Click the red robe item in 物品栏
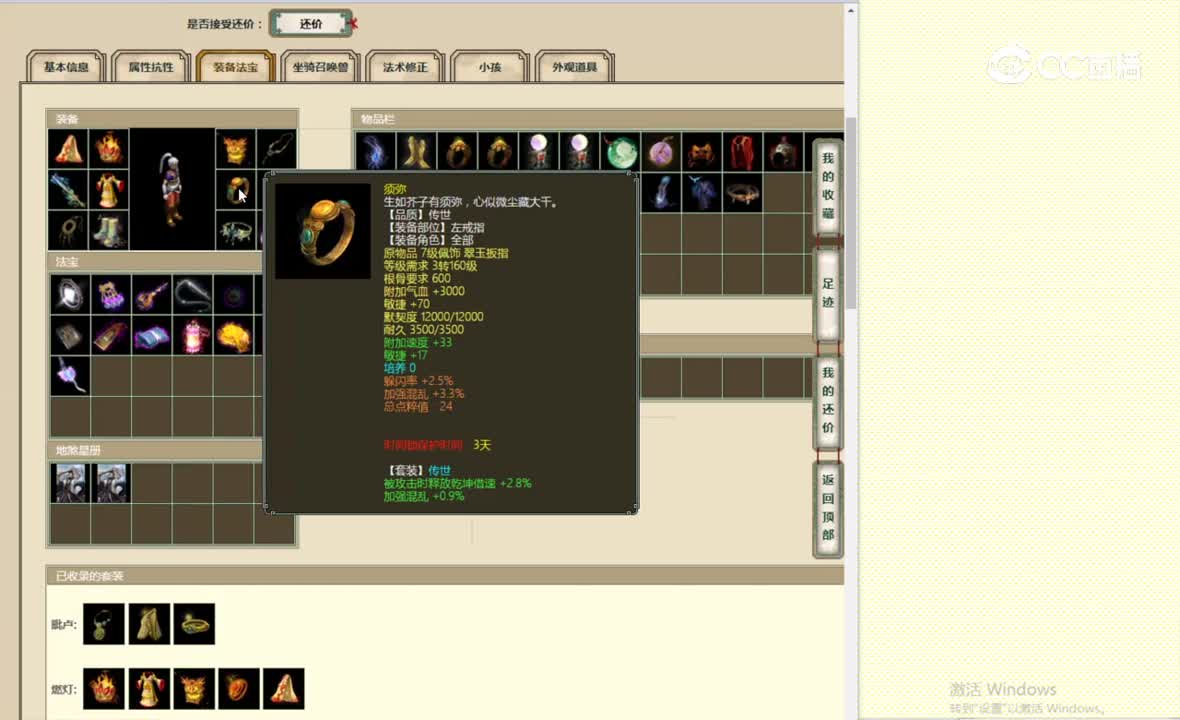The image size is (1180, 720). 743,152
